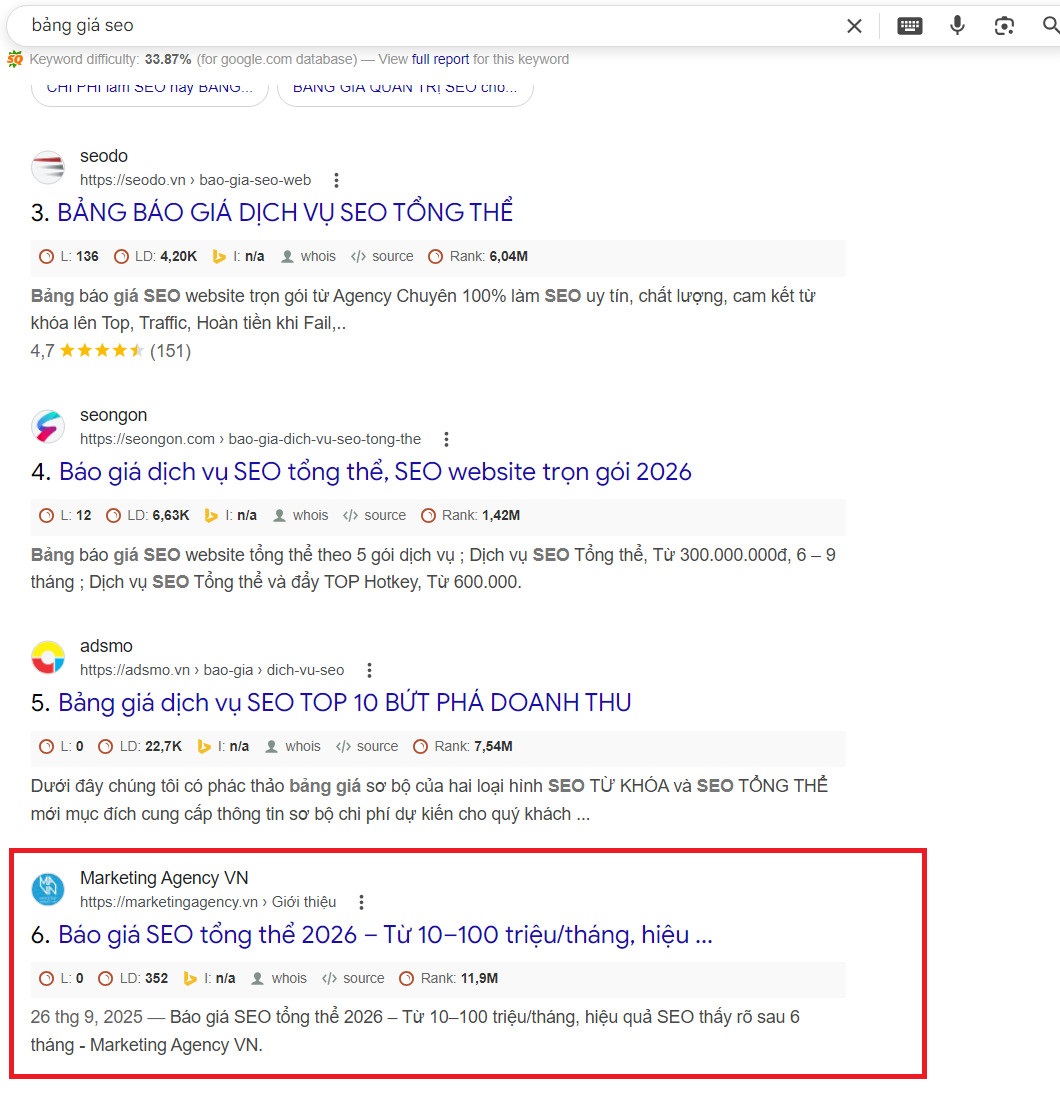Click LD: 6,63K metric on seongon result
The width and height of the screenshot is (1060, 1102).
tap(148, 515)
